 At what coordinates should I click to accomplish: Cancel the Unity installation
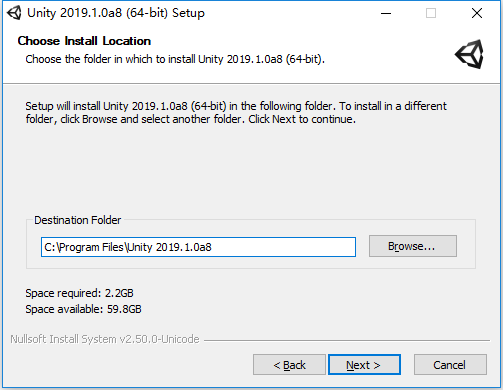coord(450,365)
